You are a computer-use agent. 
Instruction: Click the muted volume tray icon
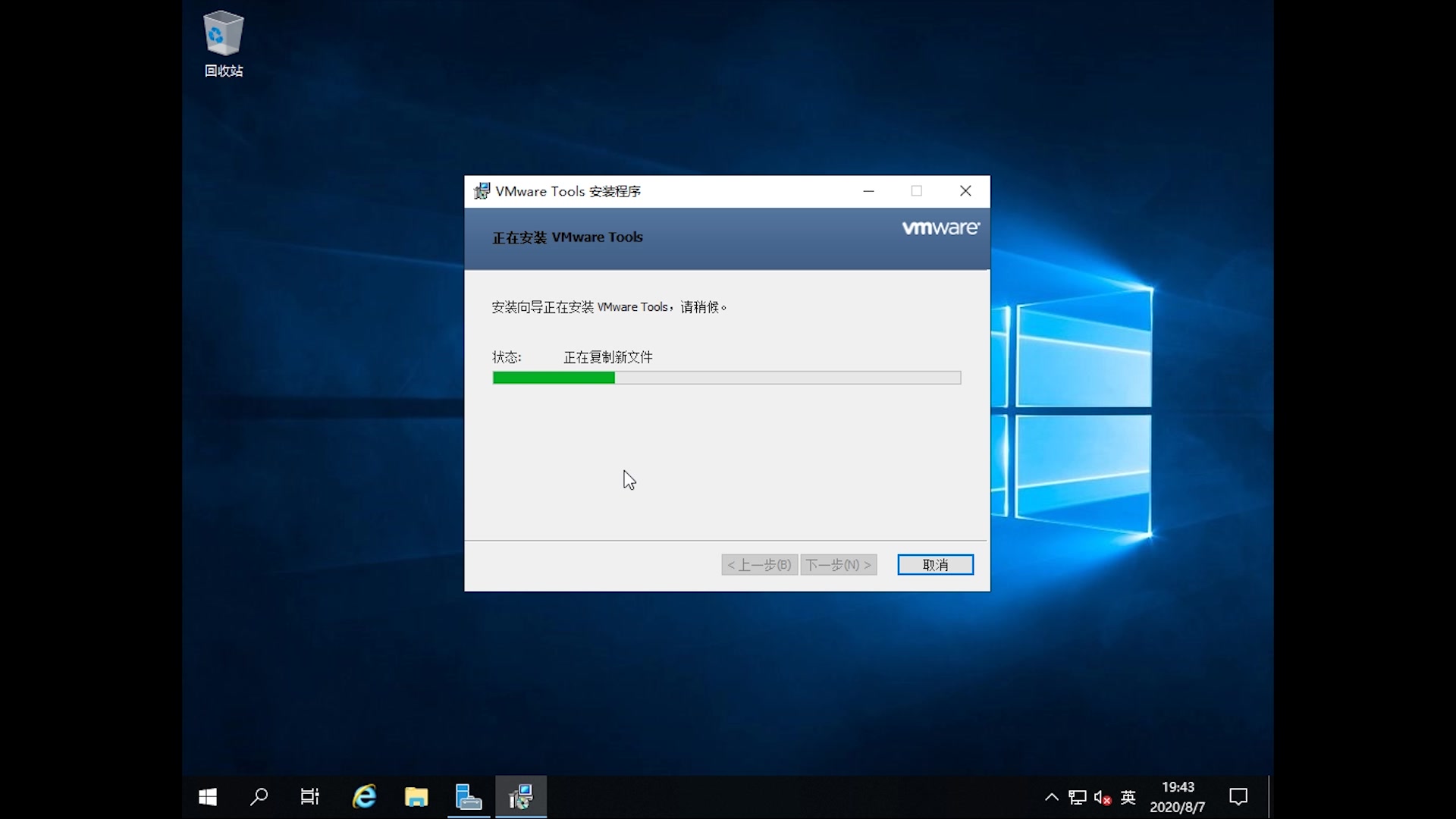(1103, 797)
